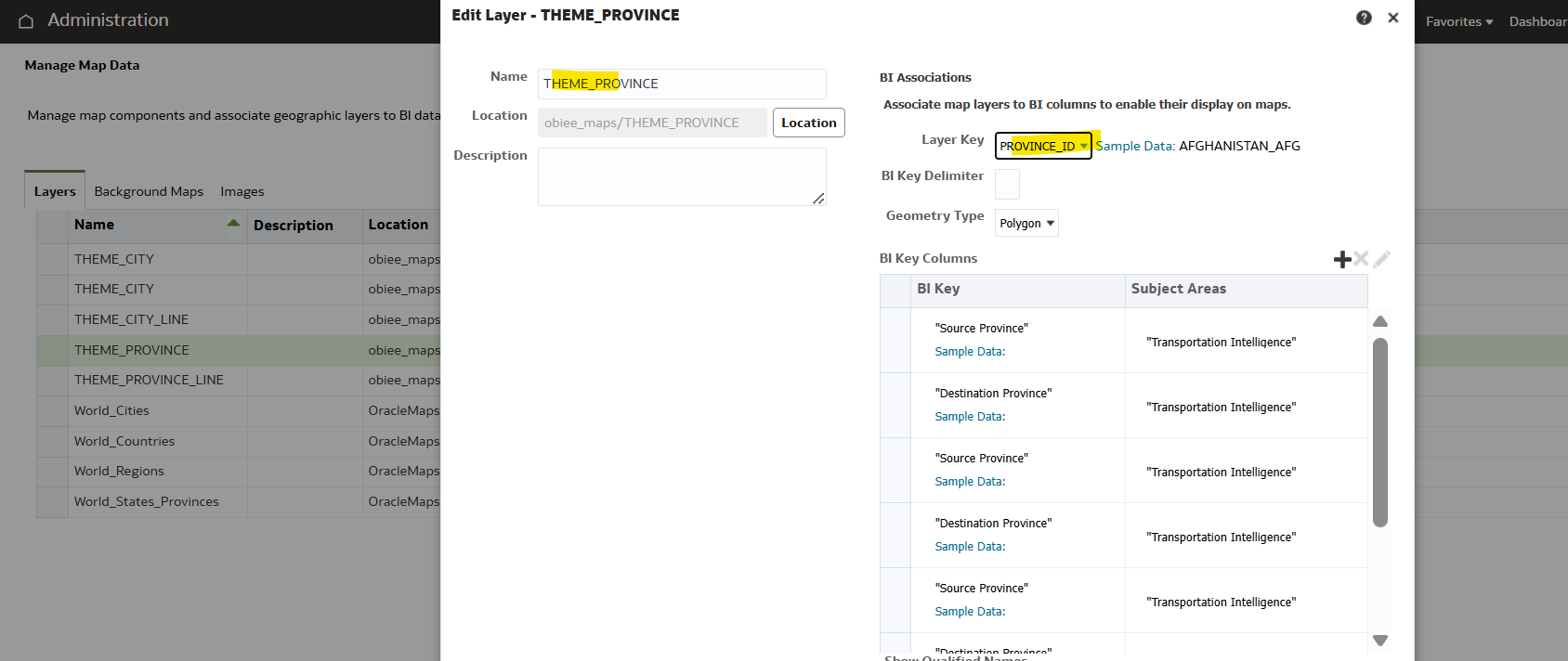Image resolution: width=1568 pixels, height=661 pixels.
Task: Click the Name input field
Action: [x=682, y=84]
